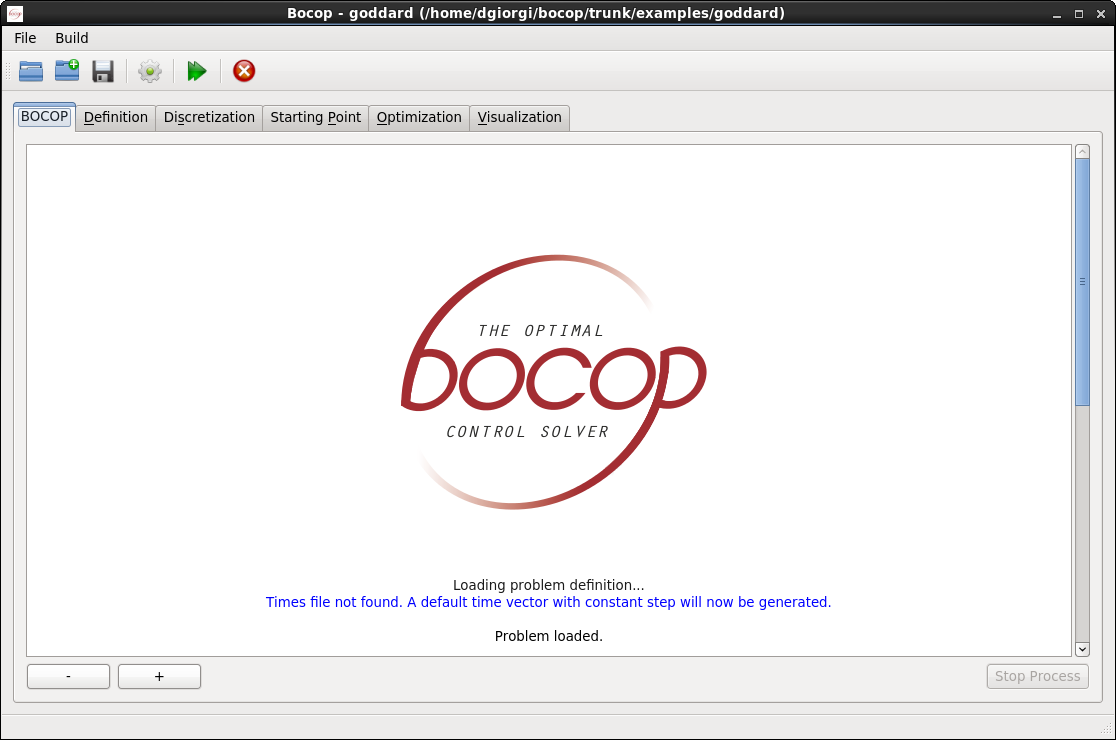Close the Bocop window

click(x=1100, y=14)
